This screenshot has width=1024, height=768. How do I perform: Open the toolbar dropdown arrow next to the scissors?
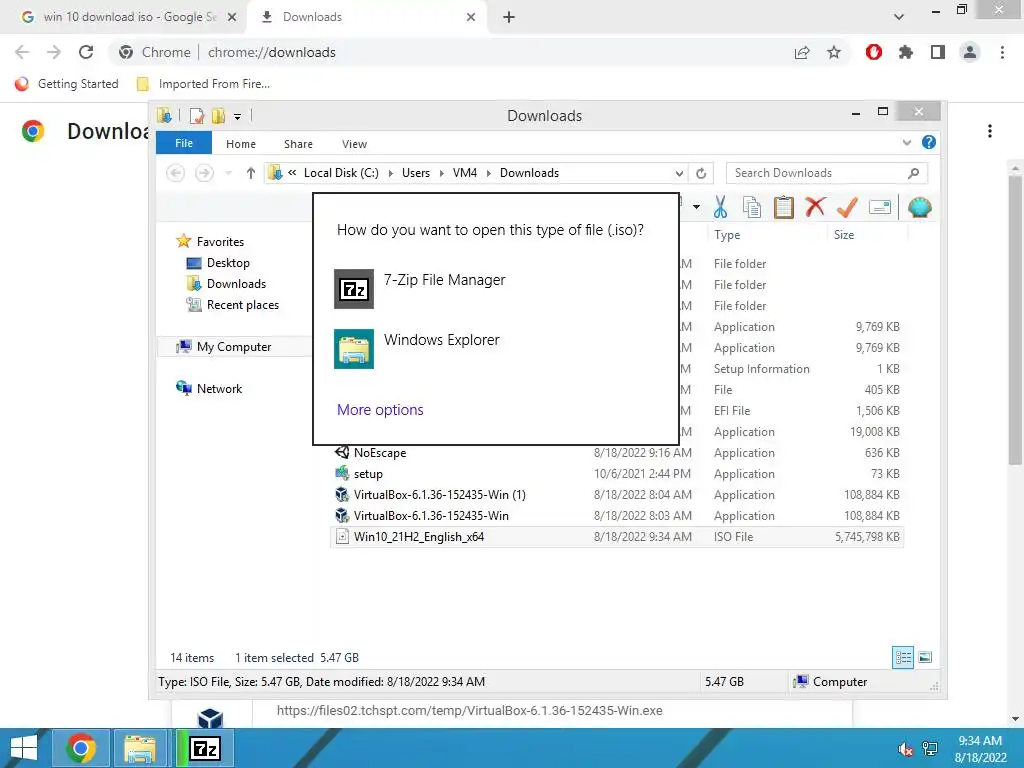coord(696,207)
